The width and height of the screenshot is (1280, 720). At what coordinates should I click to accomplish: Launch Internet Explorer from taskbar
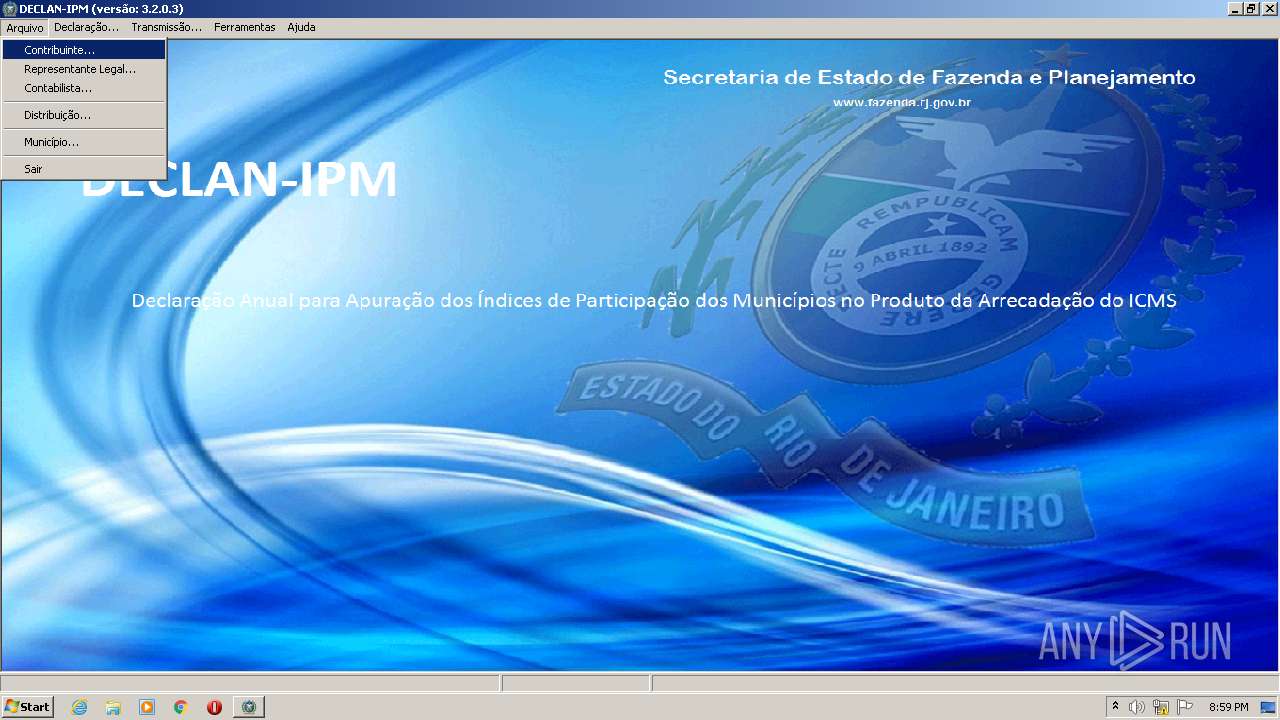tap(79, 707)
